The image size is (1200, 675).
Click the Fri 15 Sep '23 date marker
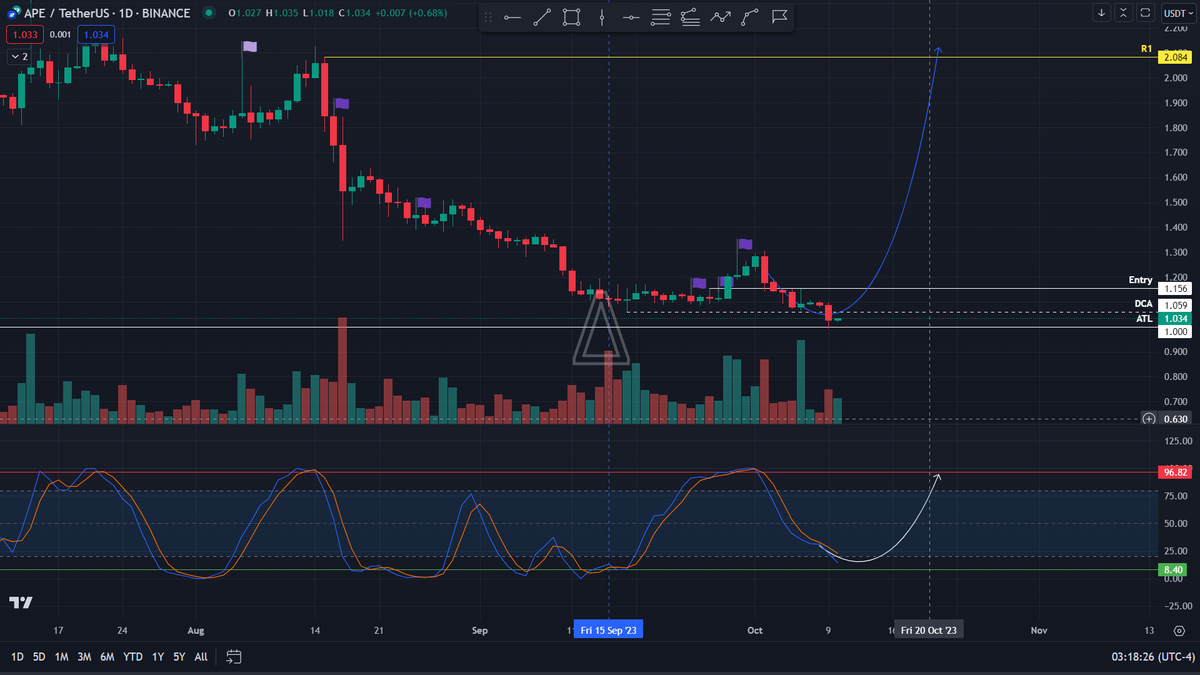[x=608, y=631]
